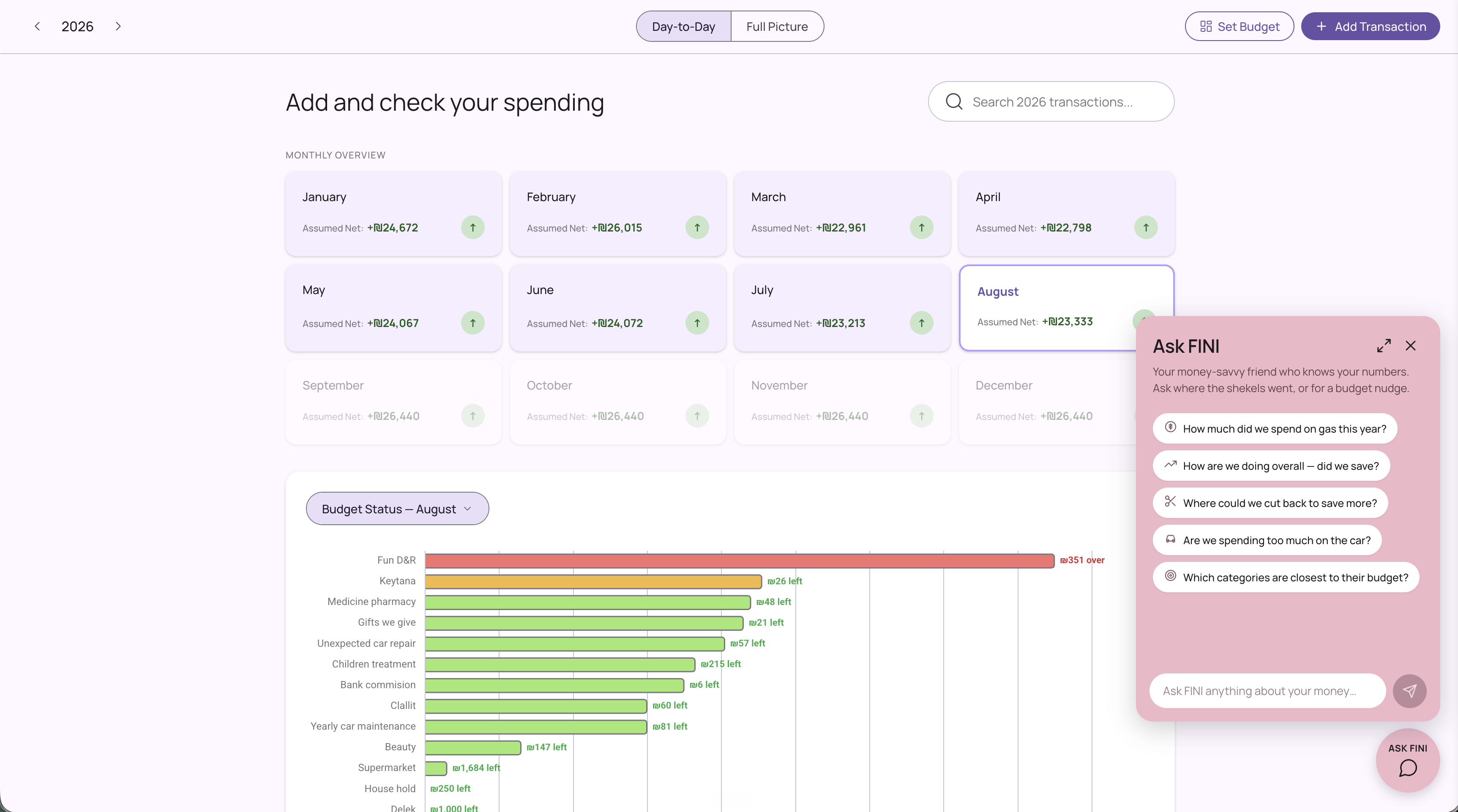
Task: Click the 'House hold' category label
Action: 389,789
